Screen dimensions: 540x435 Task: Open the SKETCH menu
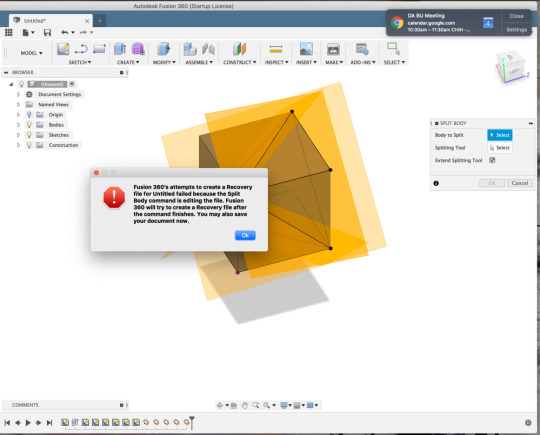pos(80,62)
